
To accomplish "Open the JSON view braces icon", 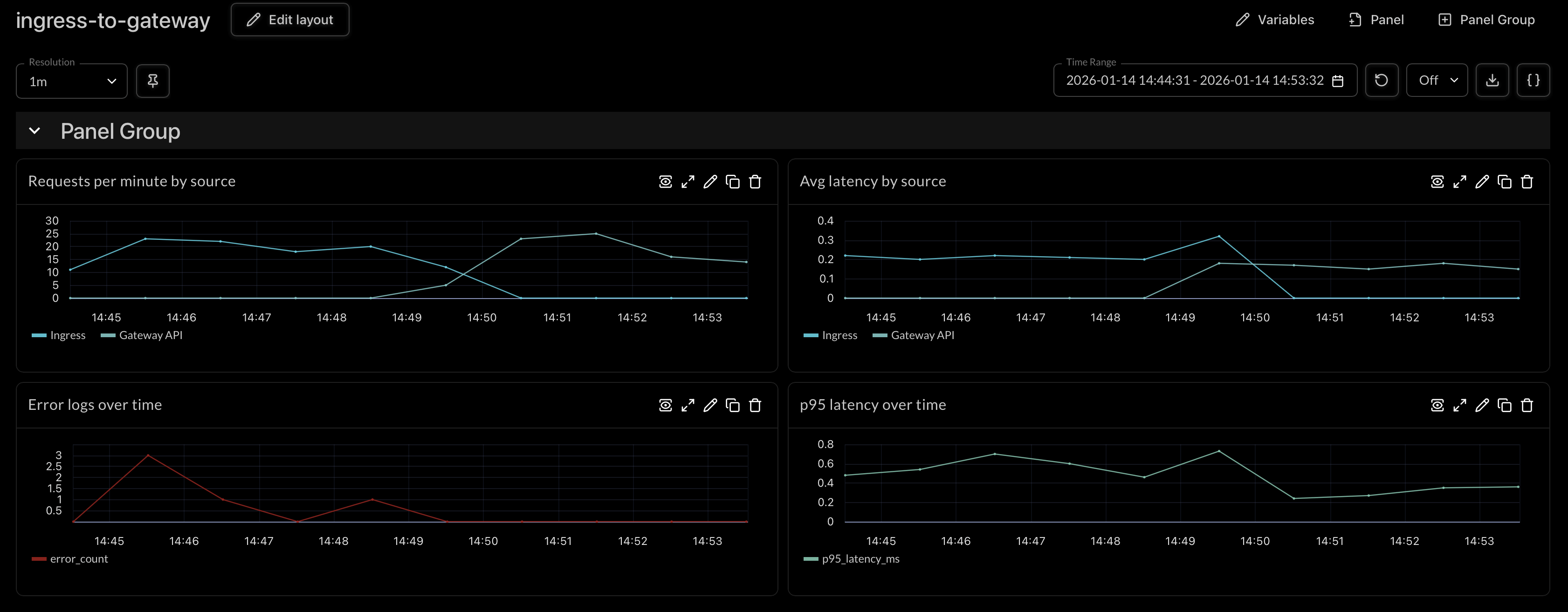I will coord(1533,80).
